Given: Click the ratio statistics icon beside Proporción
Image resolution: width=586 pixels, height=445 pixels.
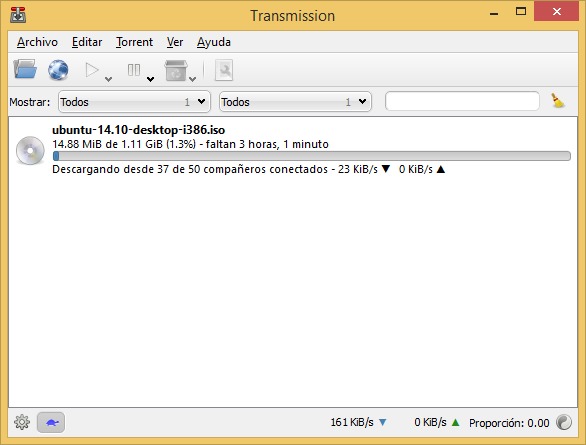Looking at the screenshot, I should click(564, 423).
